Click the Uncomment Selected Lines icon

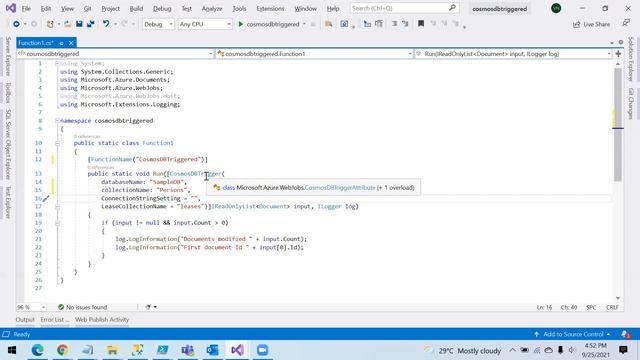[x=405, y=24]
